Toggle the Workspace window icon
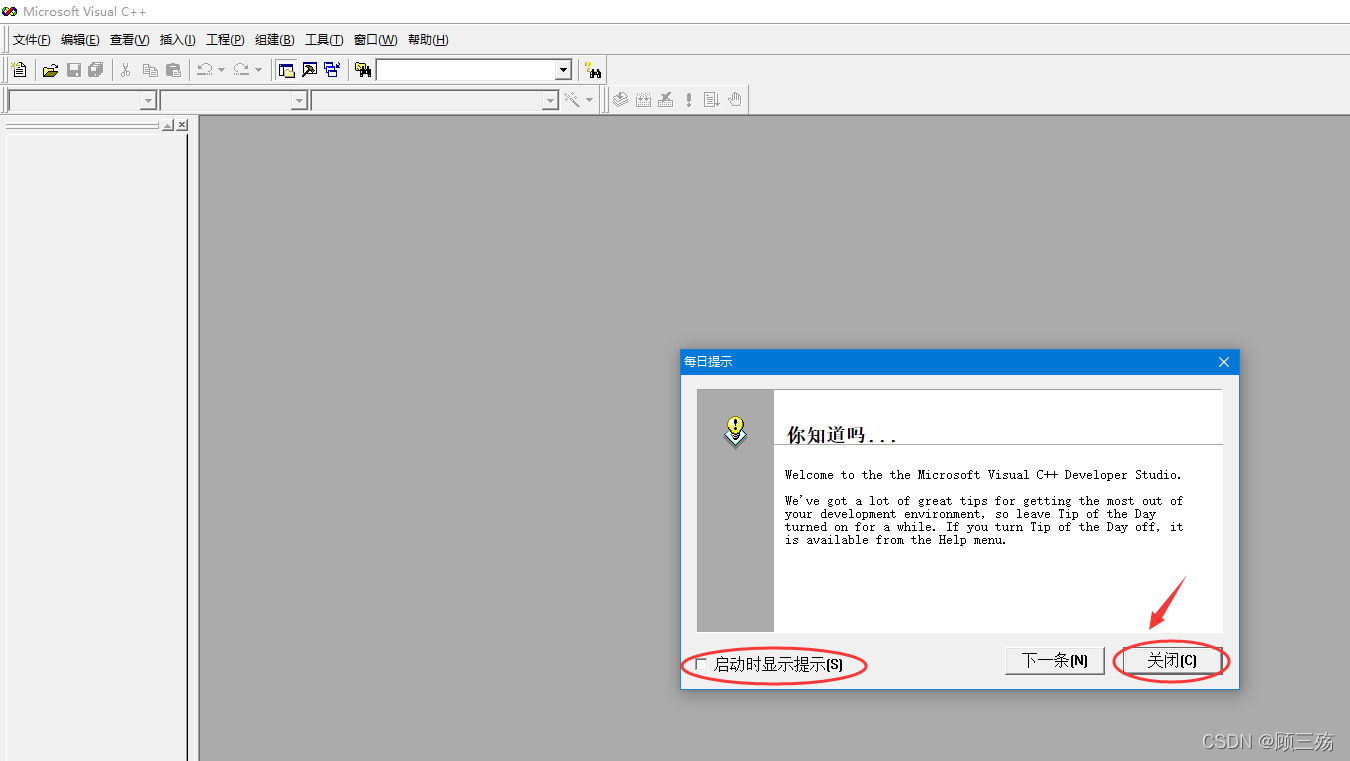The image size is (1350, 761). [286, 70]
